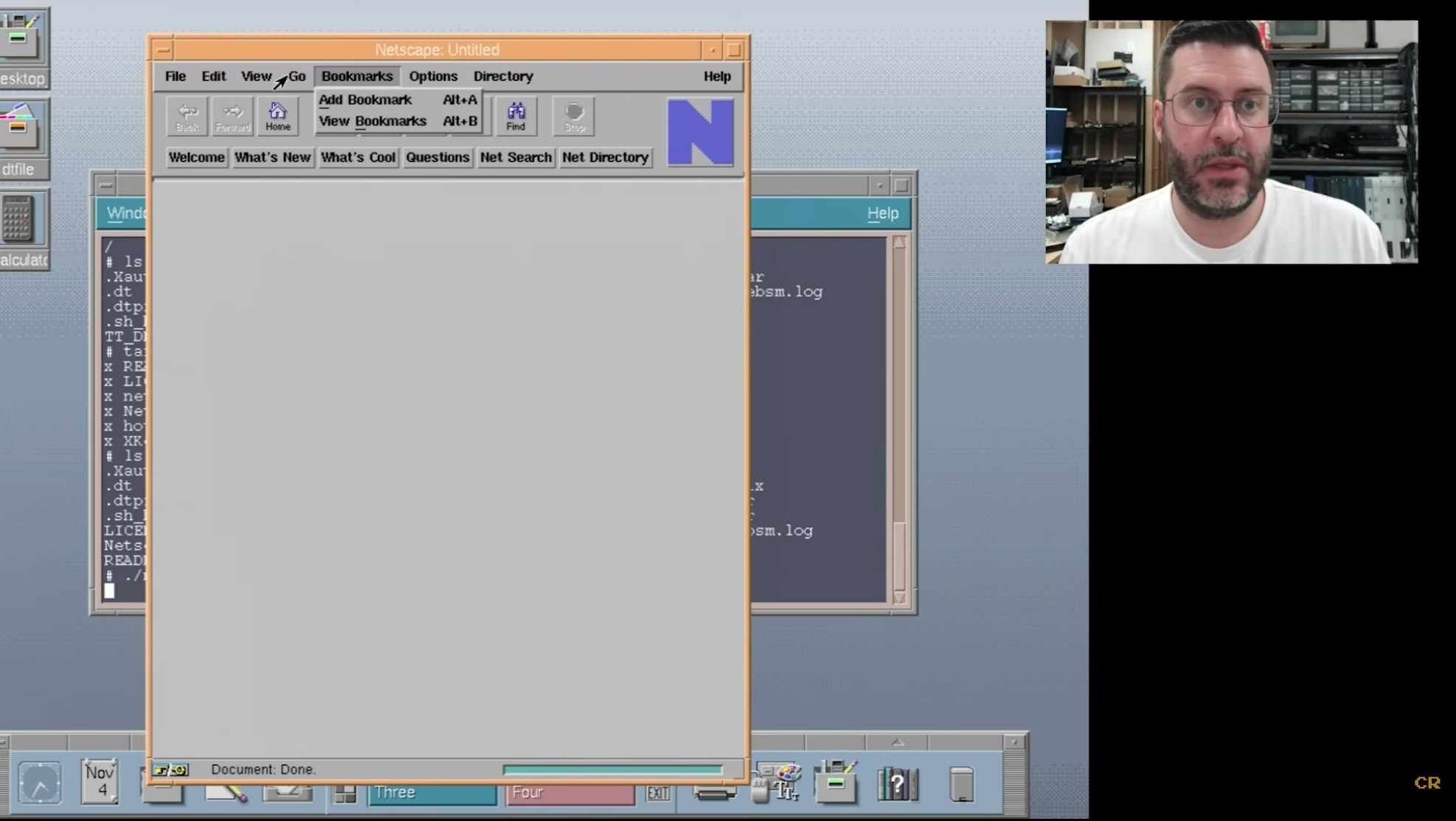Click the security key icon in status bar
Image resolution: width=1456 pixels, height=821 pixels.
click(x=170, y=769)
